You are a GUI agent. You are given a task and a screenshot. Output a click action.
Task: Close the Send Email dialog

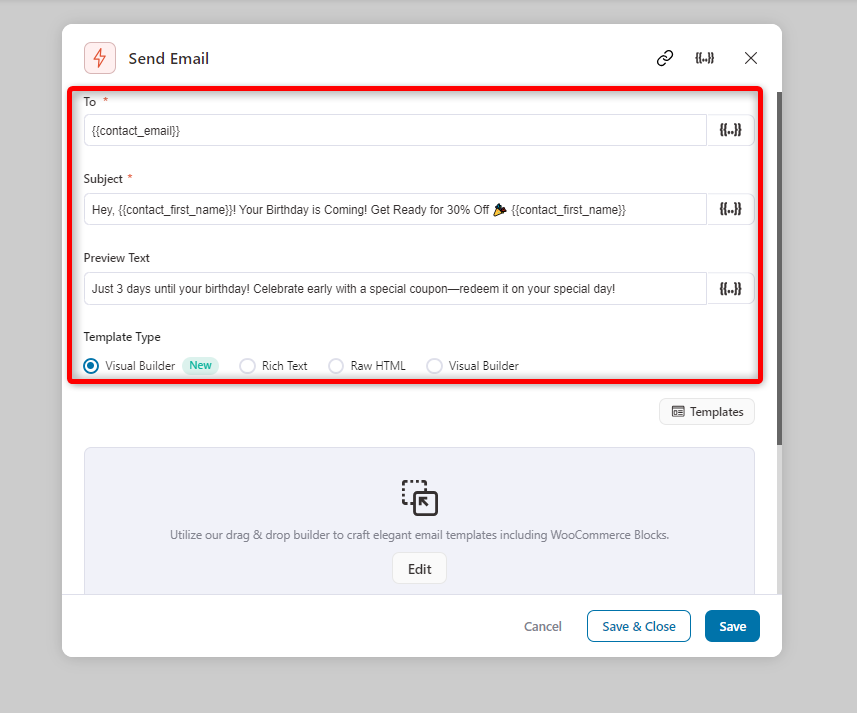click(x=750, y=58)
